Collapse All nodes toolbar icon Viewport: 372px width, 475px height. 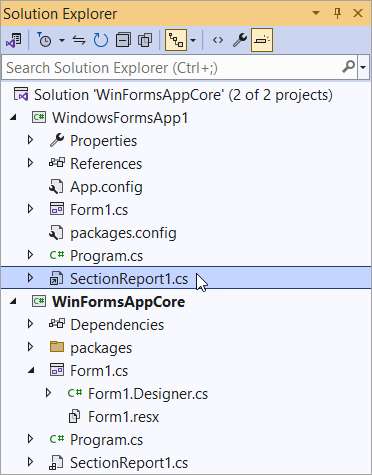point(123,40)
